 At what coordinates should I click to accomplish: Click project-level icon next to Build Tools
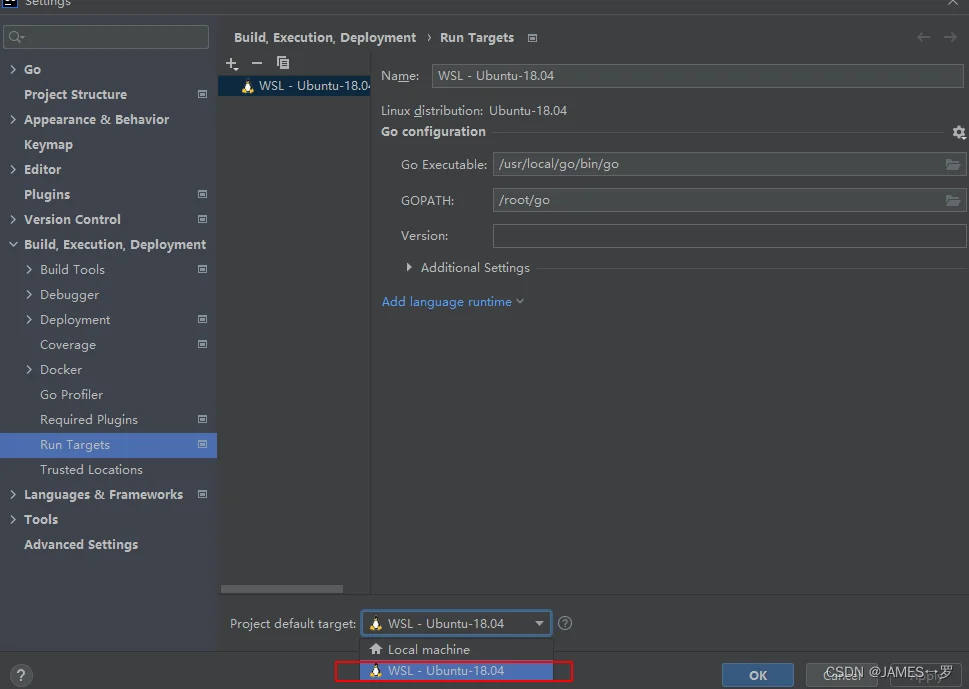(x=202, y=269)
